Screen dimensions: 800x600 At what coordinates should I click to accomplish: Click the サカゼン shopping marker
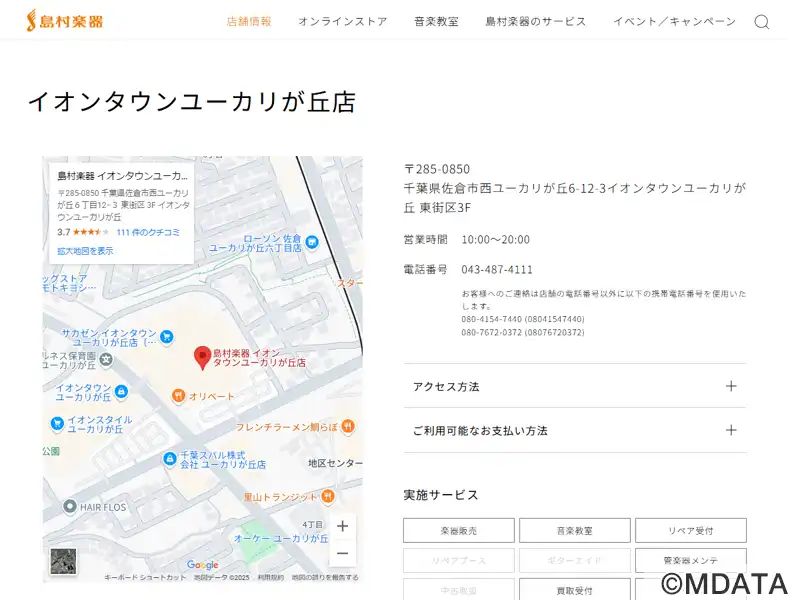166,337
